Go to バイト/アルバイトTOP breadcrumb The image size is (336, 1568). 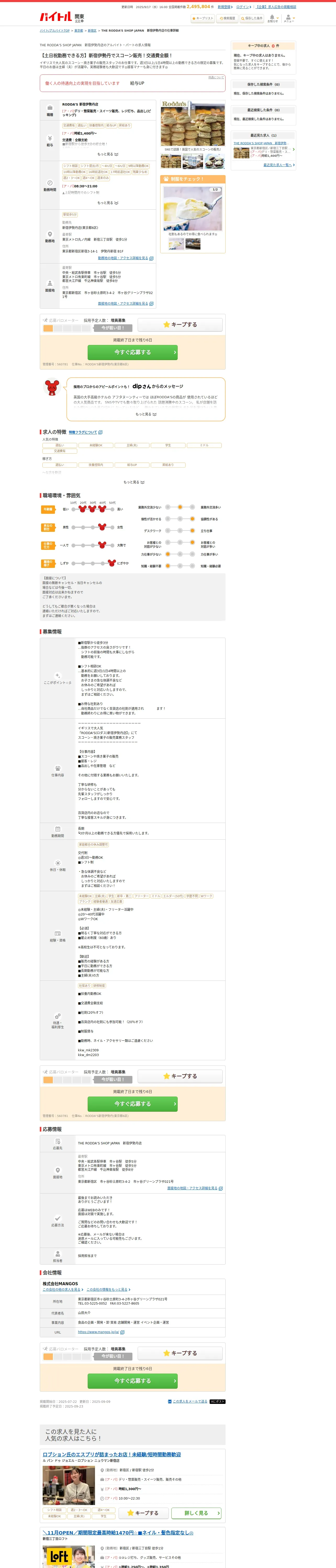click(55, 30)
